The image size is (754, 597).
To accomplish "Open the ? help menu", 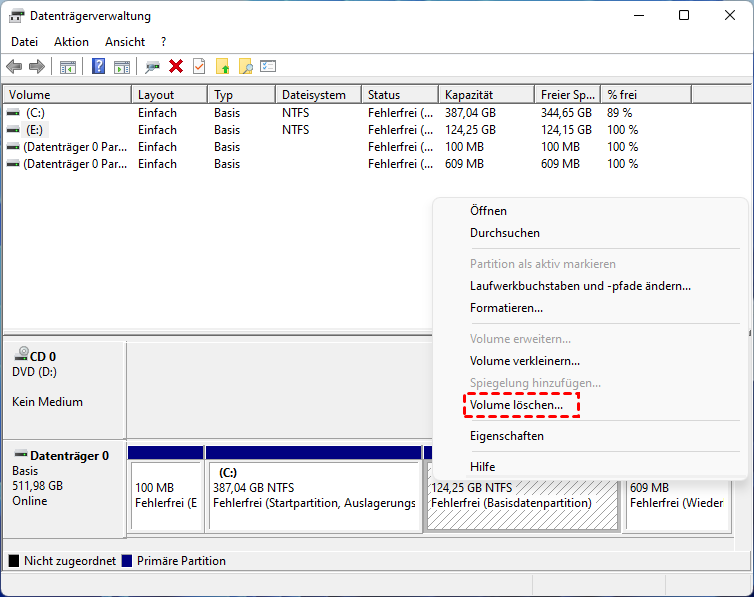I will (163, 42).
